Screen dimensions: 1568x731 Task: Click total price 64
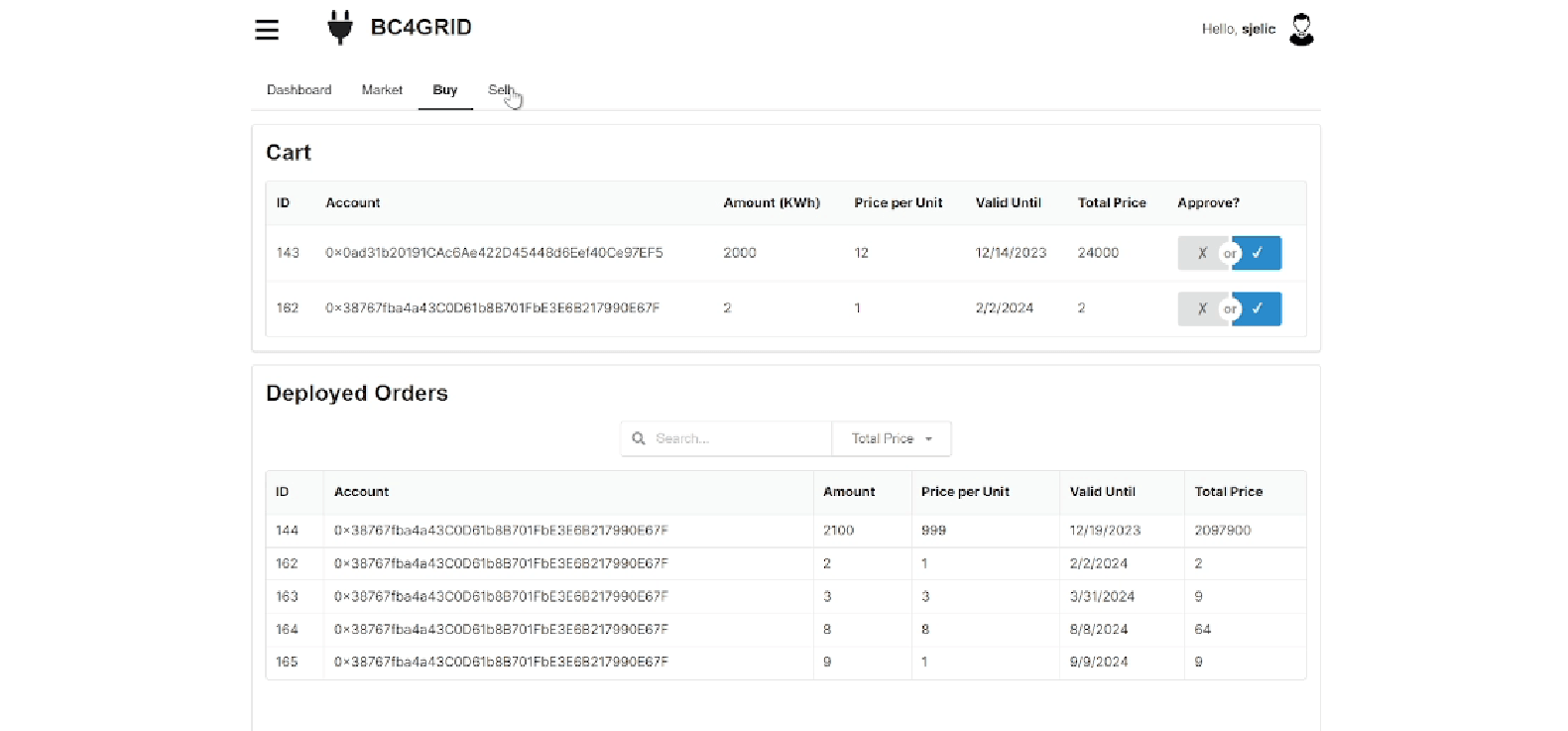[x=1202, y=630]
